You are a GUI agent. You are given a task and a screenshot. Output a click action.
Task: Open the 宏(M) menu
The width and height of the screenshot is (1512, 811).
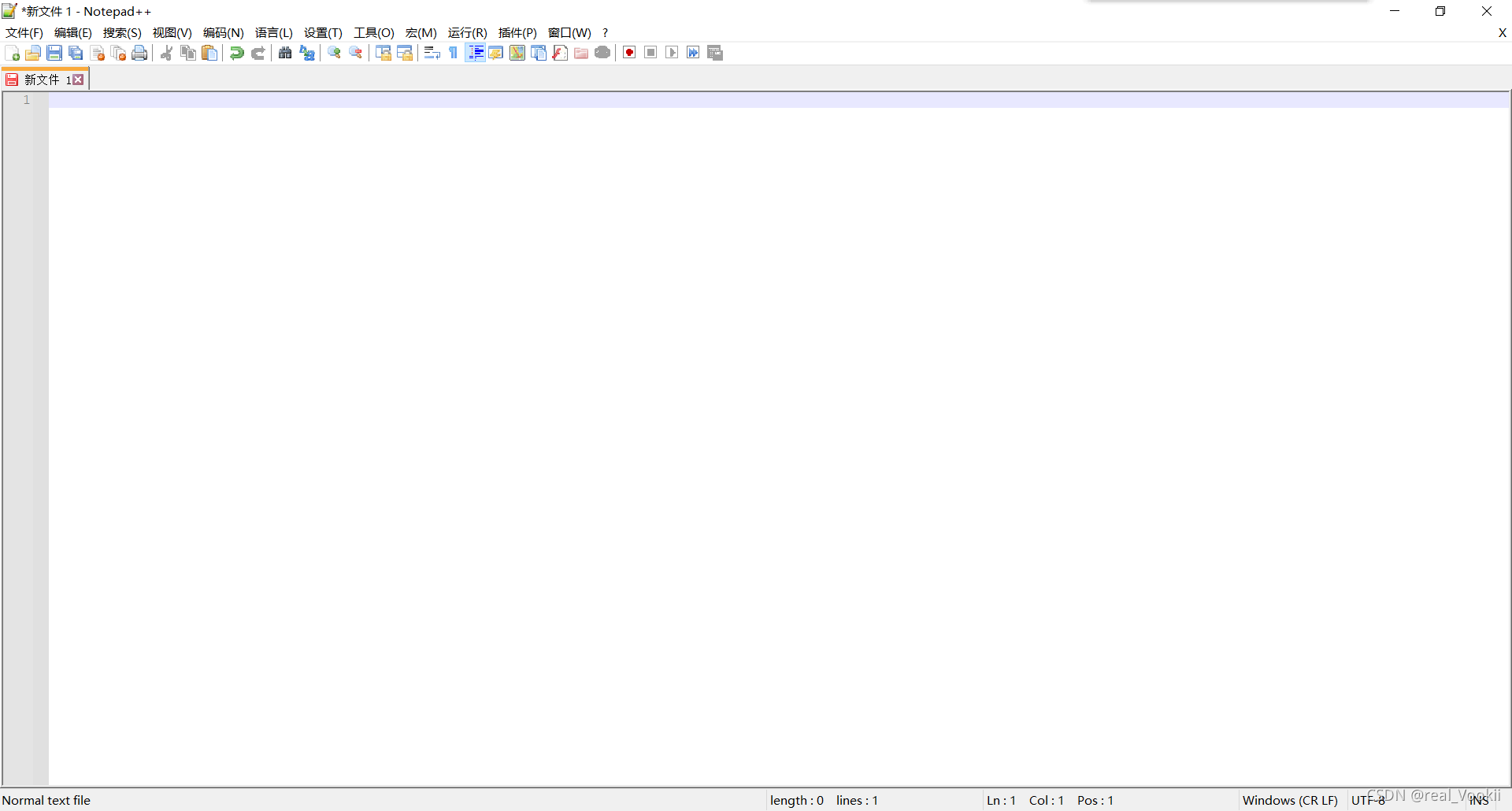click(421, 32)
